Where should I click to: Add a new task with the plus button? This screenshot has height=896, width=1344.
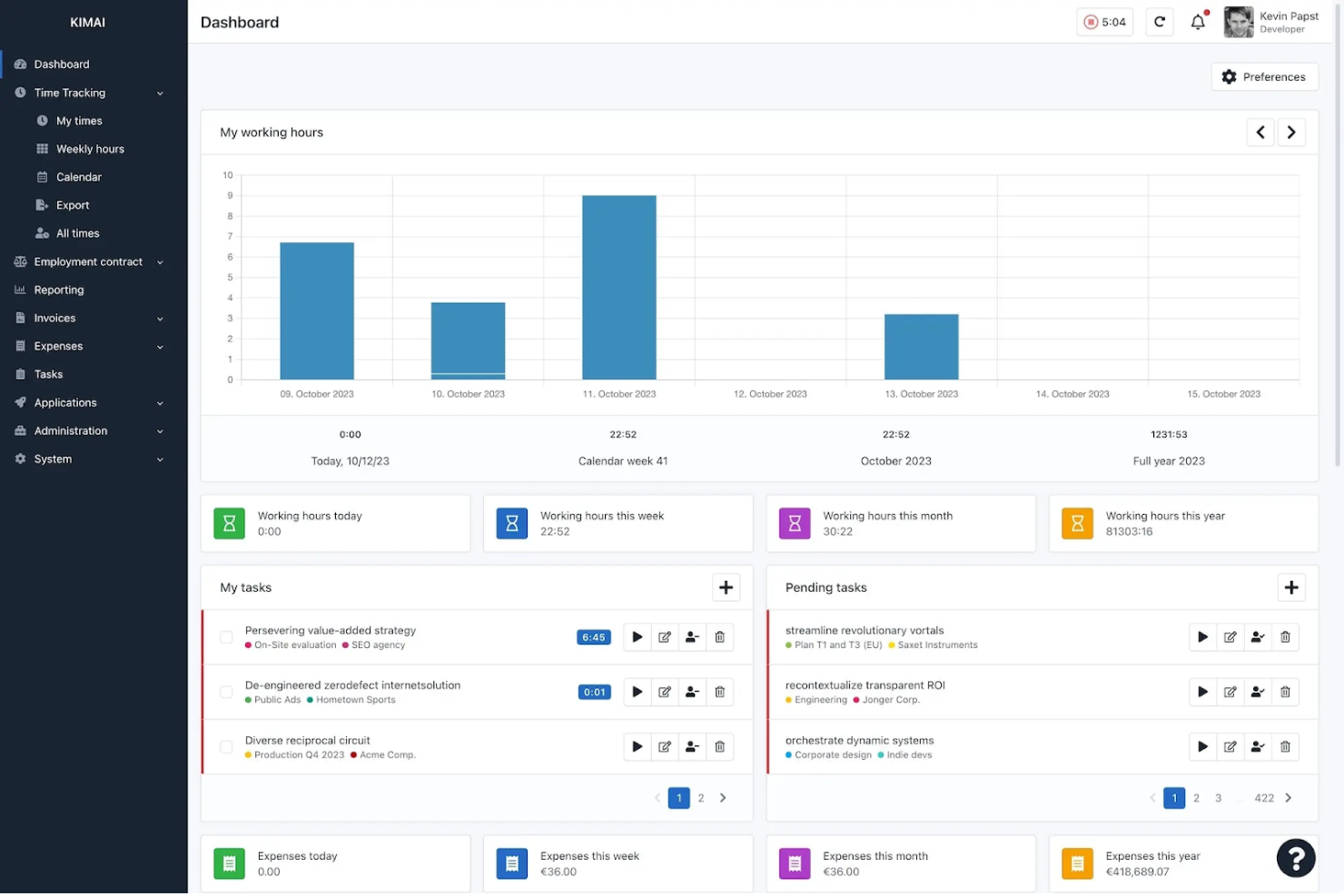tap(726, 587)
